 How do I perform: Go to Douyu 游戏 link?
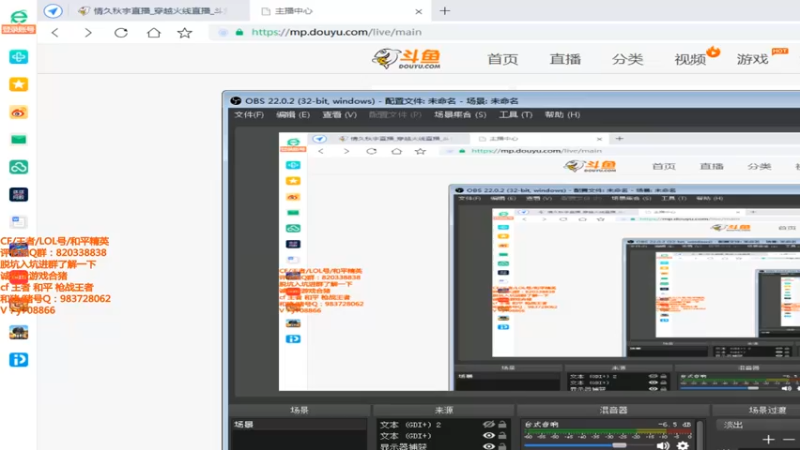pos(753,59)
